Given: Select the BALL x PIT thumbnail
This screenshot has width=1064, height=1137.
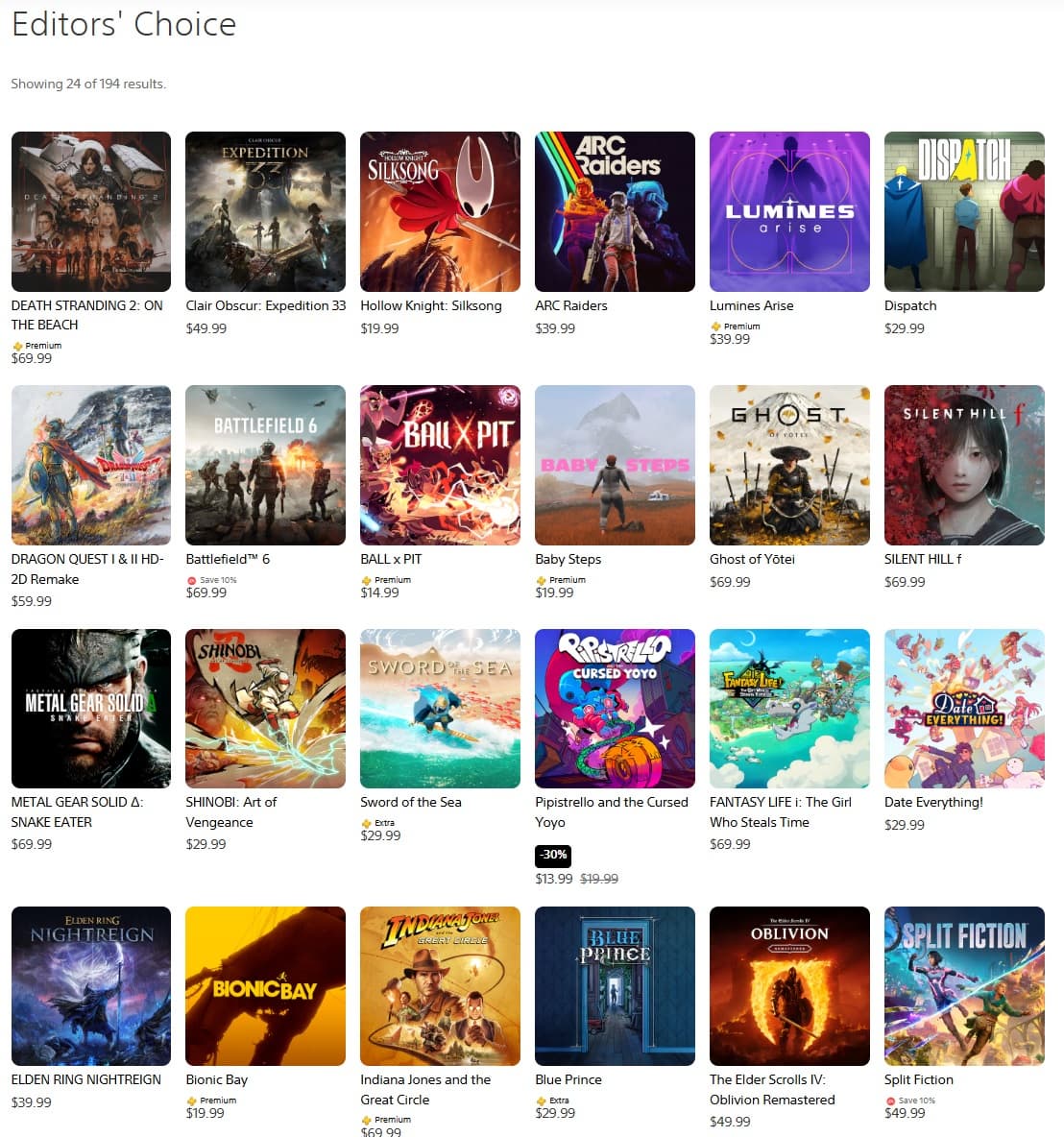Looking at the screenshot, I should pos(440,465).
